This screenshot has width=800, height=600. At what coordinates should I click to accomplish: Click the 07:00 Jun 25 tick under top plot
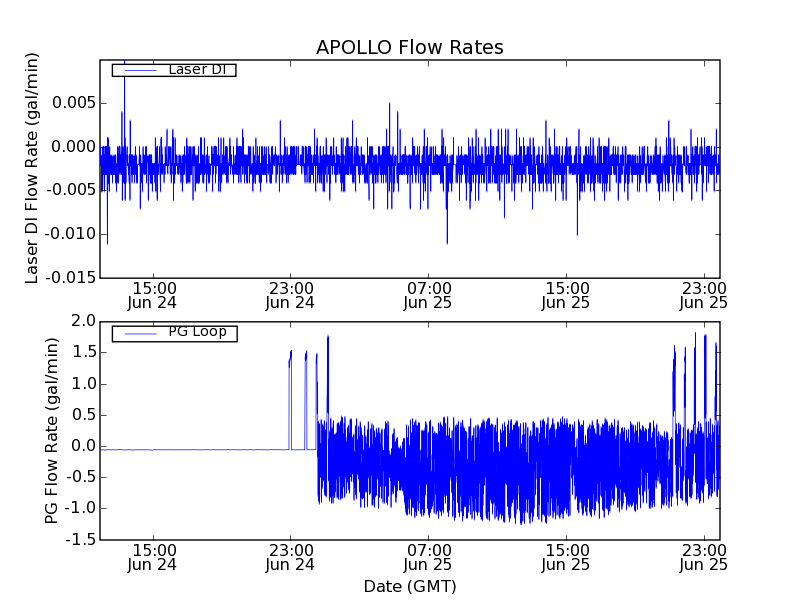[428, 294]
